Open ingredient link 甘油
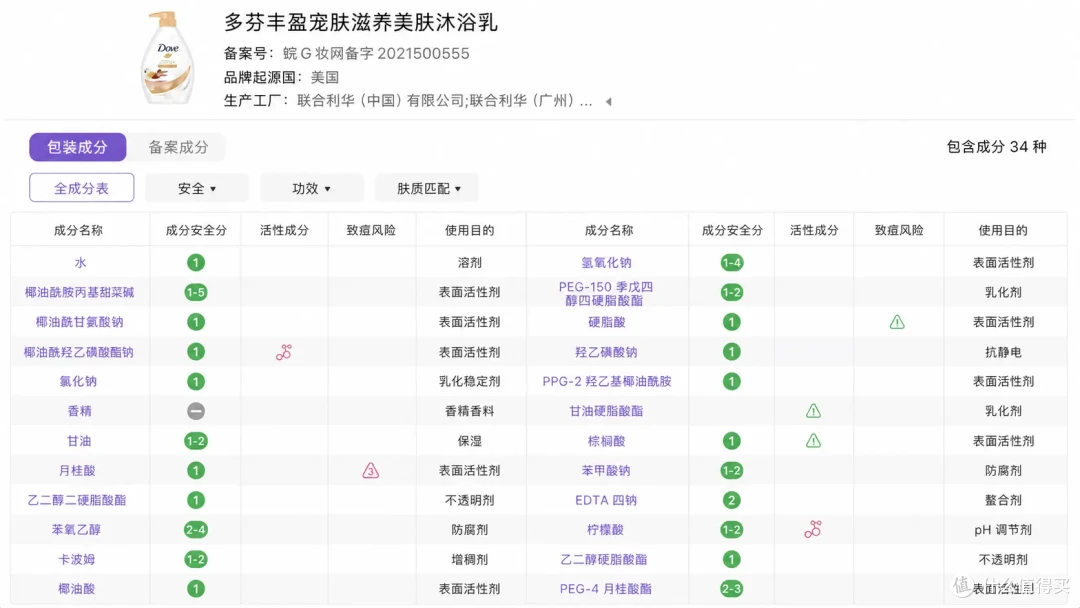Screen dimensions: 1080x608 [79, 441]
